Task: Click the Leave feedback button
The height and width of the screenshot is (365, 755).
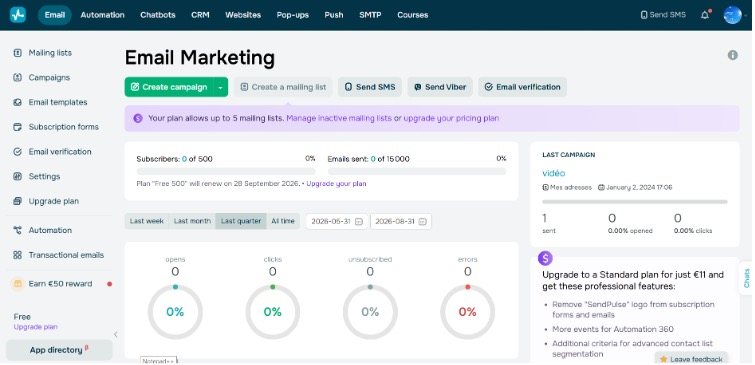Action: coord(691,359)
